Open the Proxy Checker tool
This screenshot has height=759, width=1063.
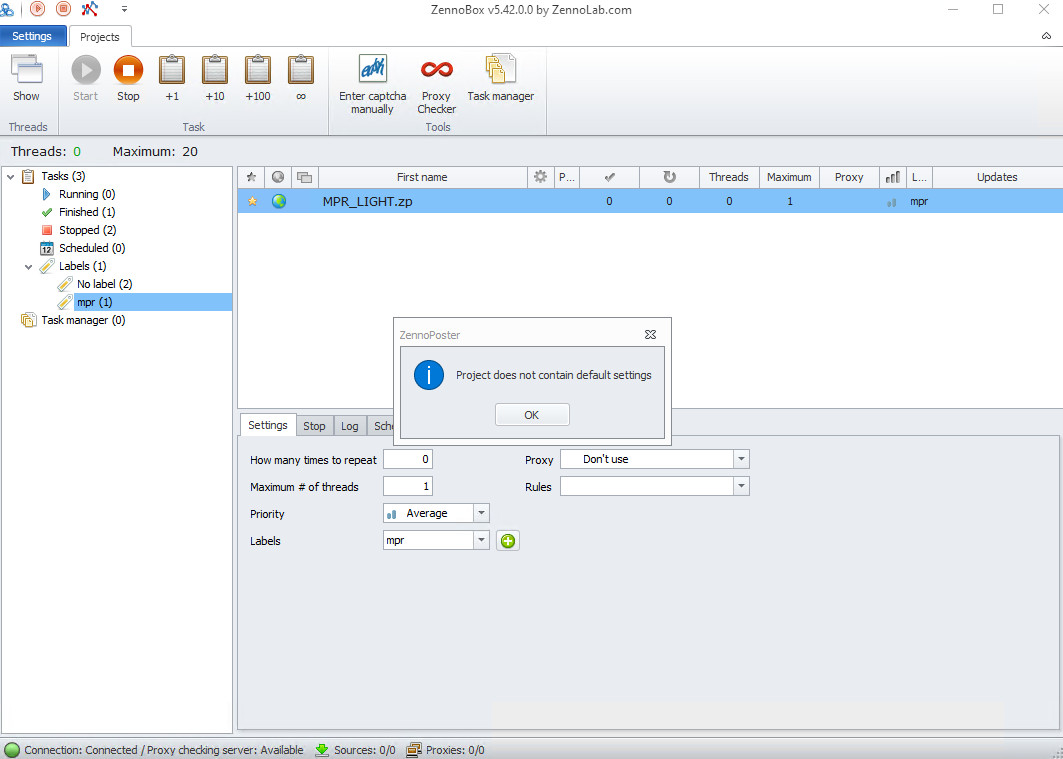pyautogui.click(x=436, y=71)
